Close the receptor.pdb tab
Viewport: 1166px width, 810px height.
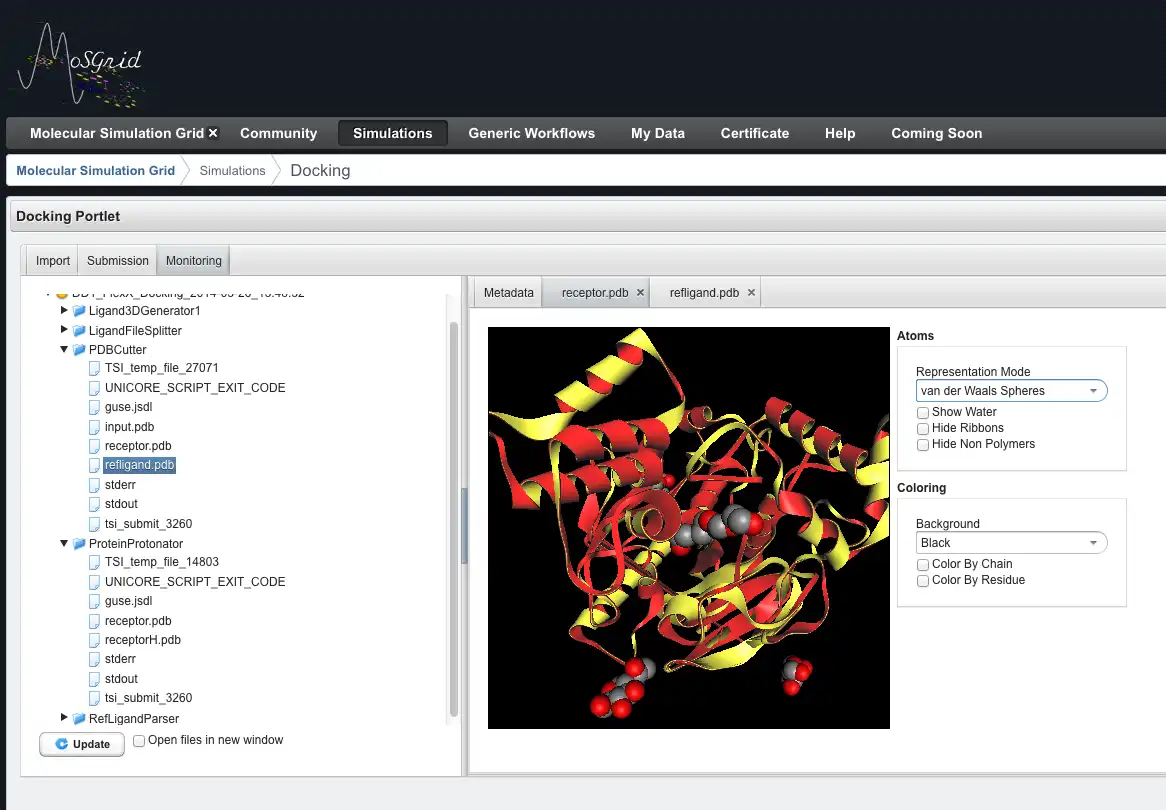point(640,293)
